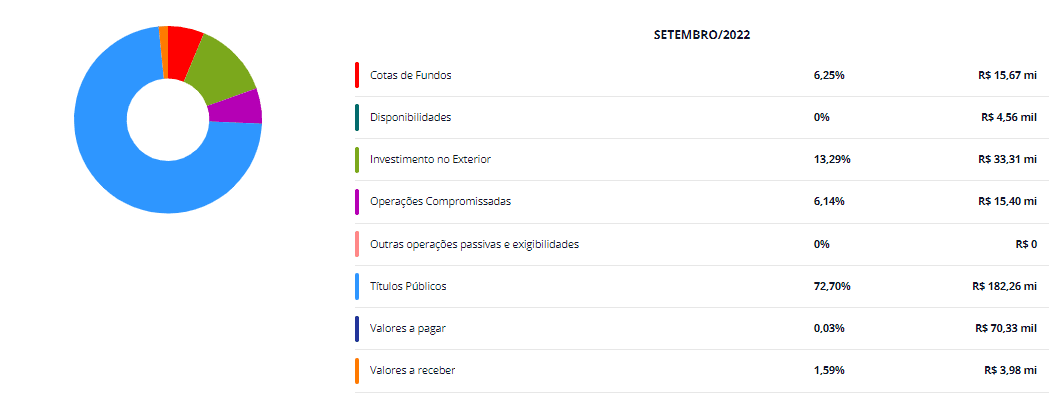
Task: Select the thin orange donut chart slice
Action: click(x=164, y=53)
